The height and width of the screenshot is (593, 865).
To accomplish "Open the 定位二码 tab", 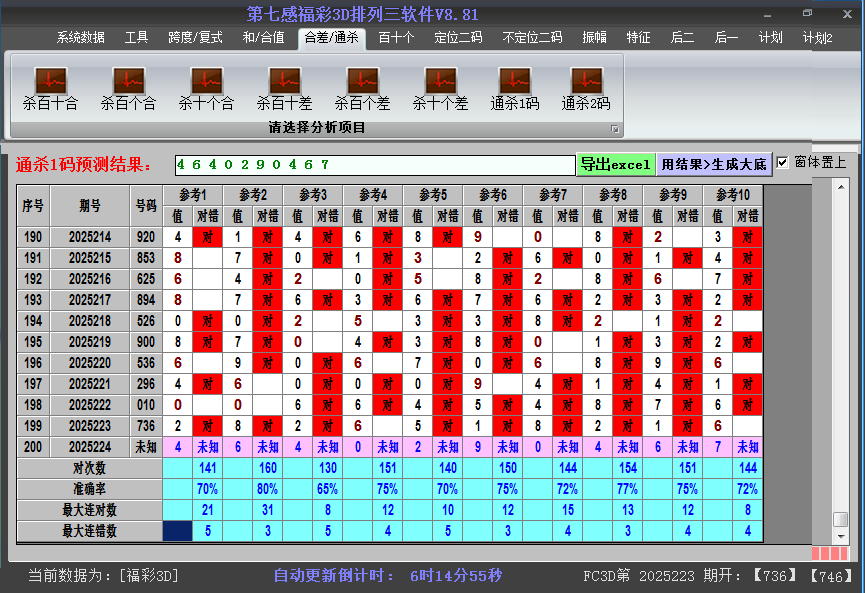I will click(458, 38).
